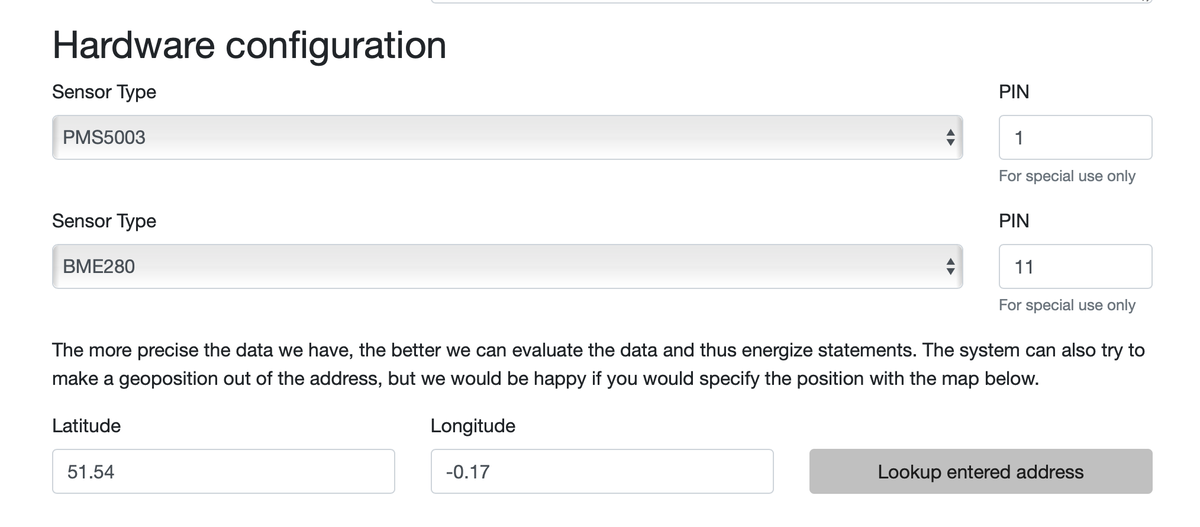This screenshot has width=1200, height=527.
Task: Click the Hardware configuration heading
Action: [x=249, y=45]
